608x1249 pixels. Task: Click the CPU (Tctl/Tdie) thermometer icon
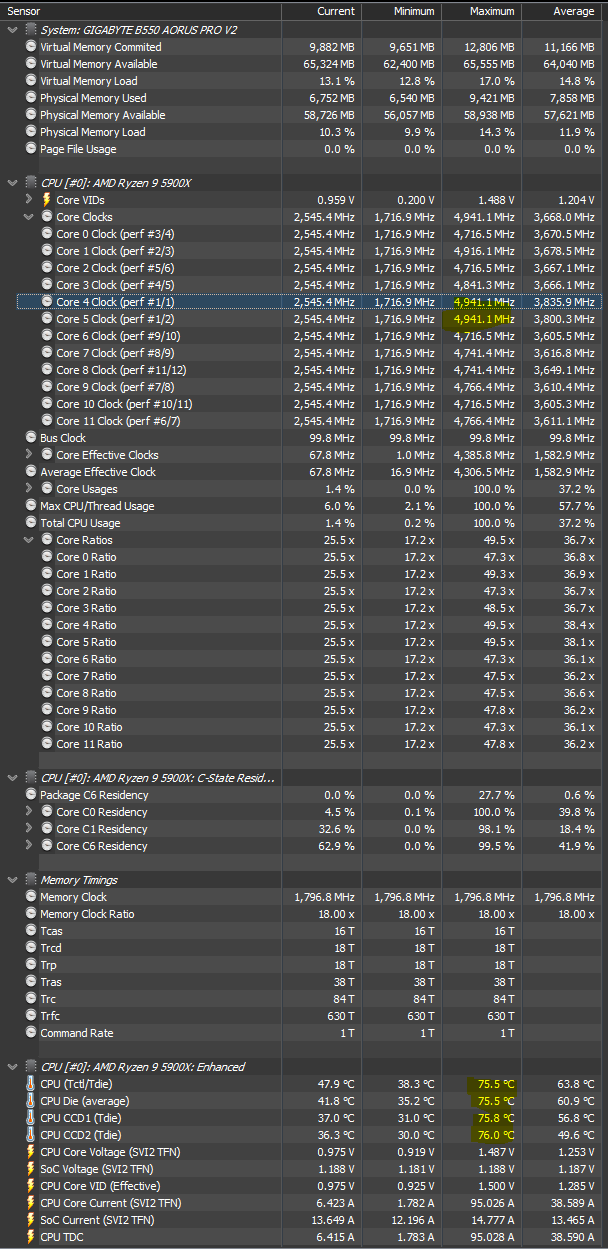31,1084
